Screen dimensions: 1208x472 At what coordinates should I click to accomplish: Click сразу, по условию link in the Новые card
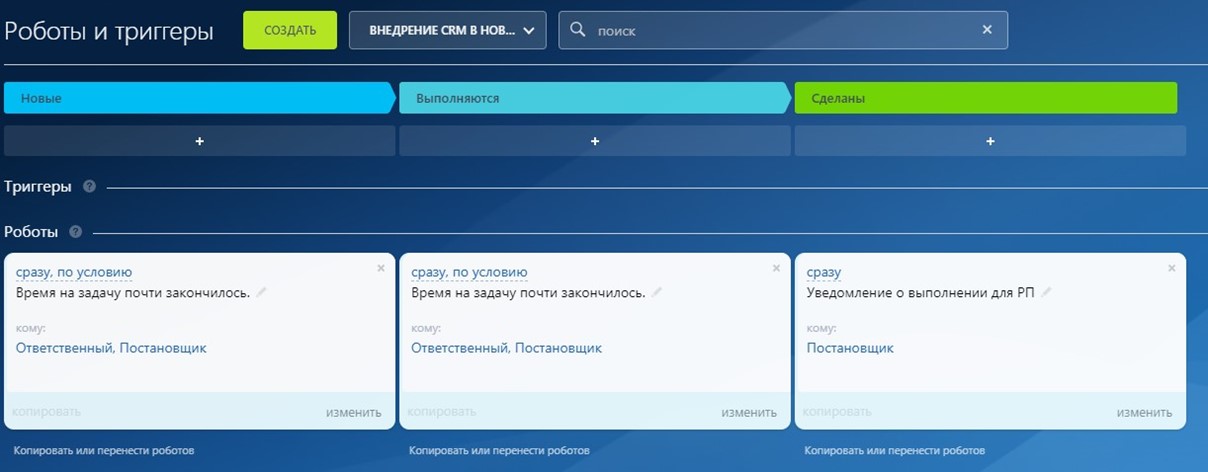[74, 272]
